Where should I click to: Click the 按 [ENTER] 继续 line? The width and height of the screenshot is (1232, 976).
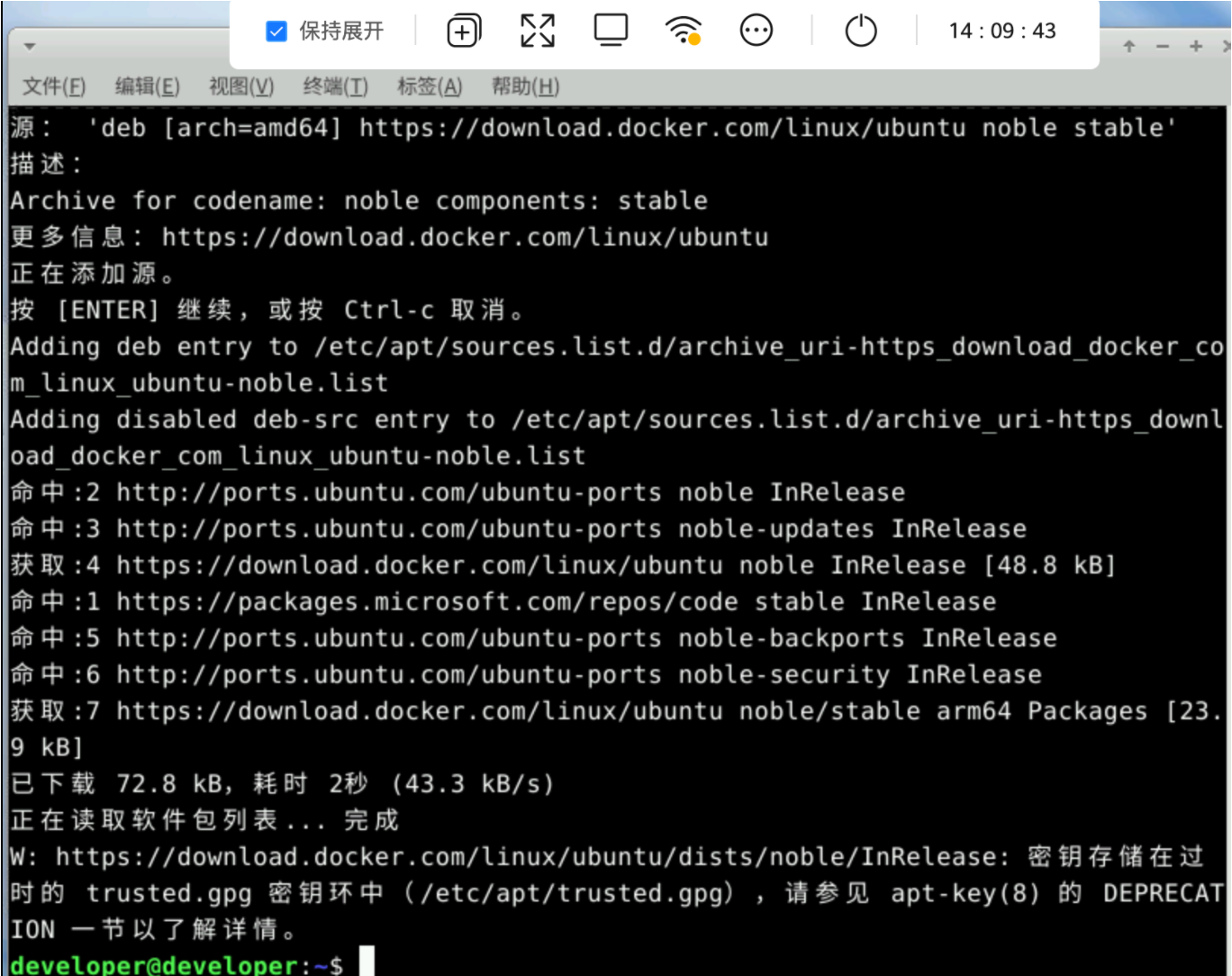click(x=267, y=311)
